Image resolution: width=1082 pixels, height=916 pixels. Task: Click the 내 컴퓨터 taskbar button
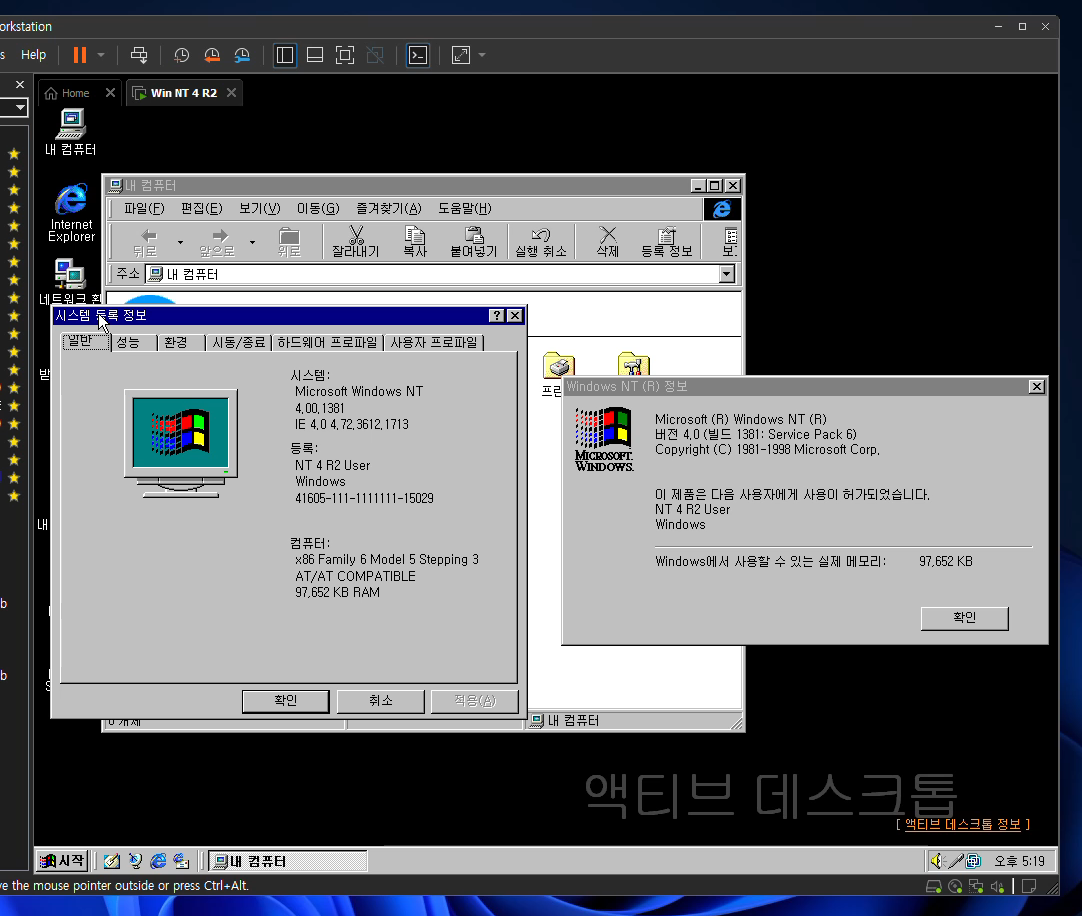point(288,861)
